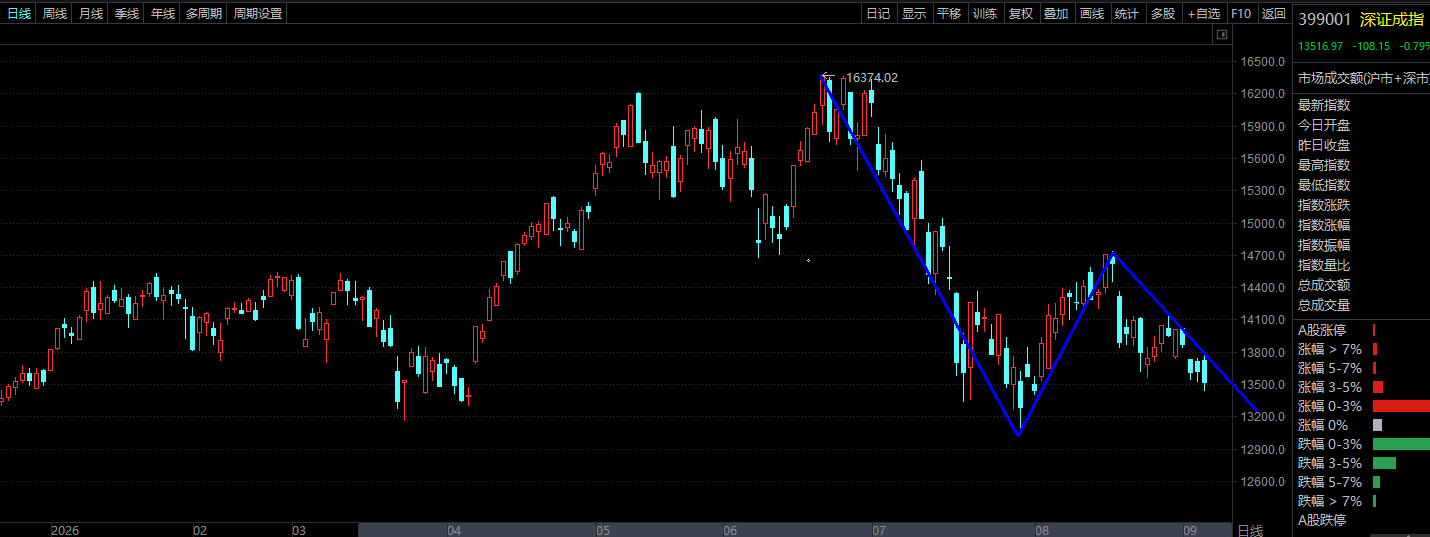Click the 06 month marker on timeline
Screen dimensions: 1430x537
730,530
